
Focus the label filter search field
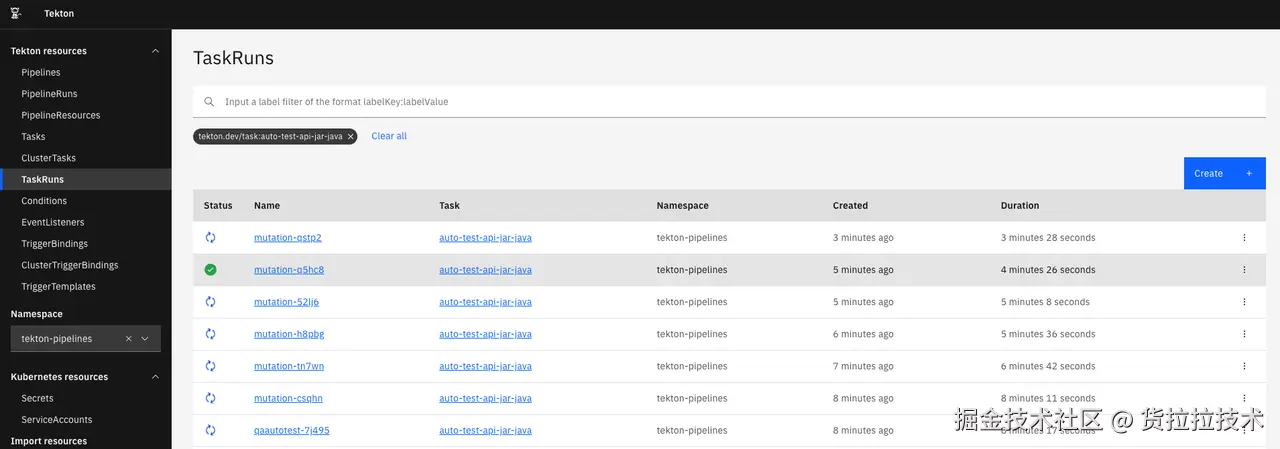[729, 101]
